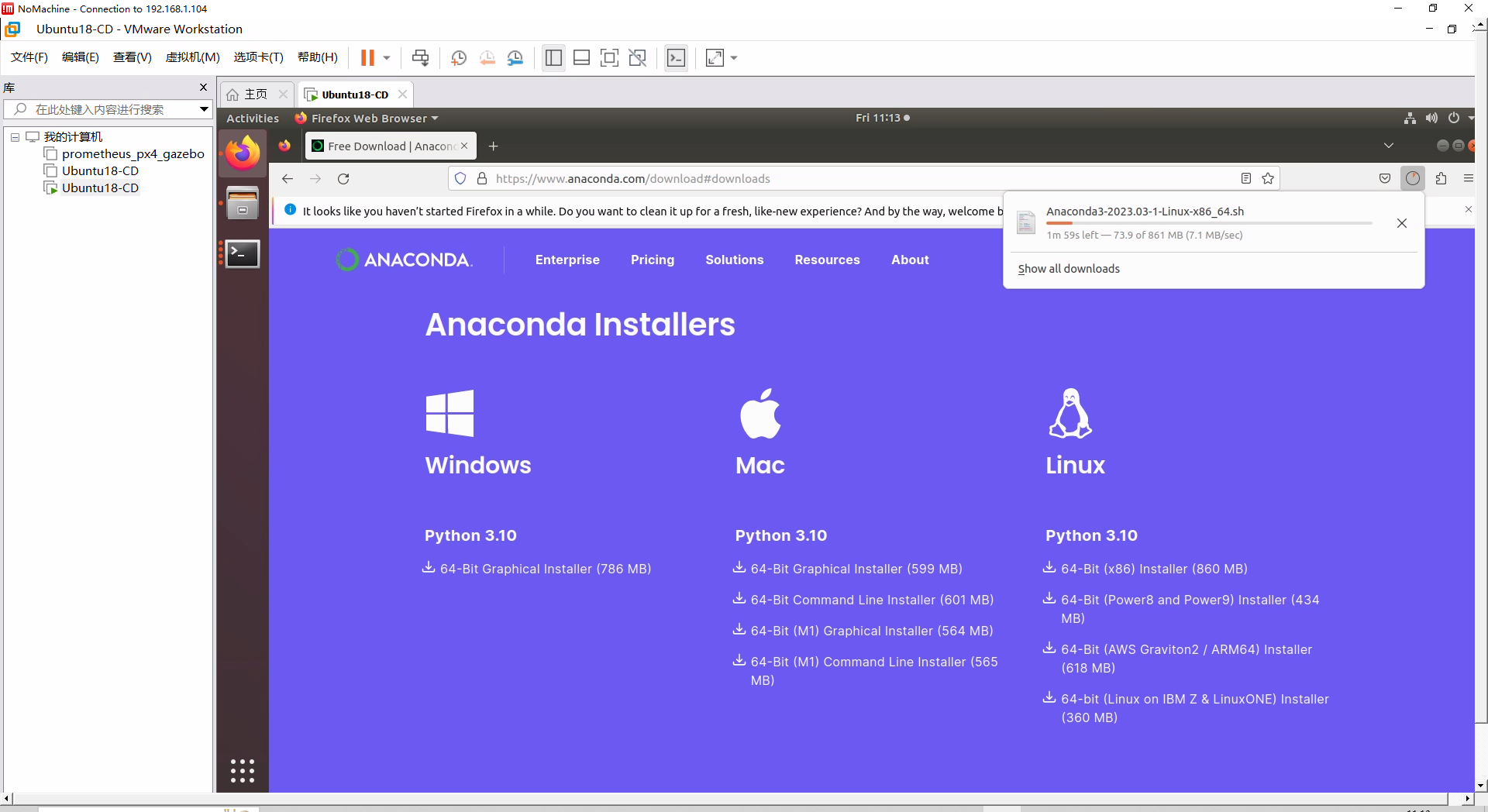Revert to previous snapshot icon
Image resolution: width=1488 pixels, height=812 pixels.
click(487, 58)
